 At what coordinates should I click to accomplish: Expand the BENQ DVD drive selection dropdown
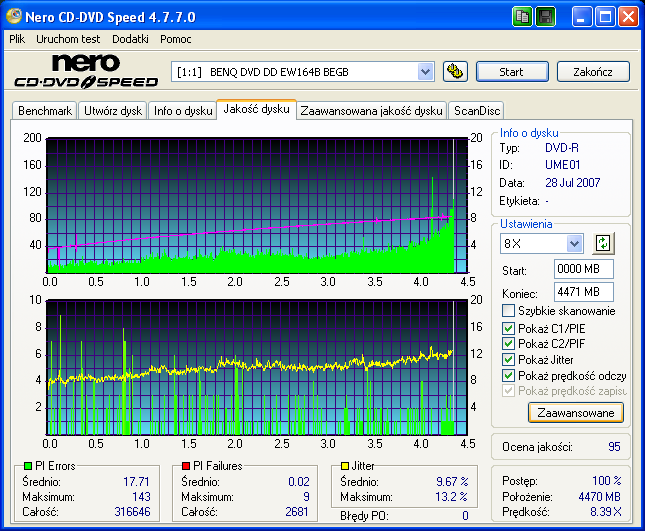point(425,72)
